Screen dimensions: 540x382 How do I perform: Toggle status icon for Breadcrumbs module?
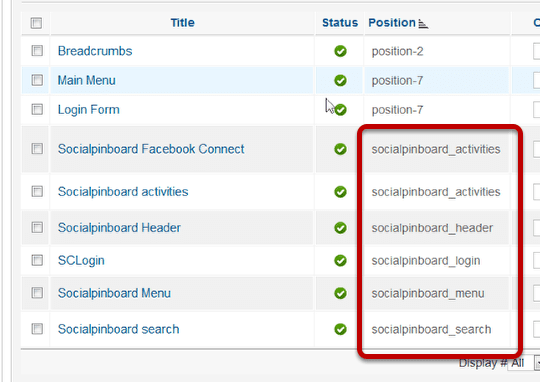pyautogui.click(x=340, y=51)
